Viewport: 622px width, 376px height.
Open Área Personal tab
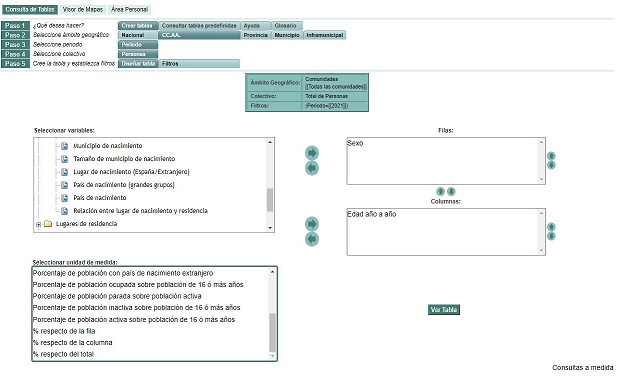click(x=129, y=10)
